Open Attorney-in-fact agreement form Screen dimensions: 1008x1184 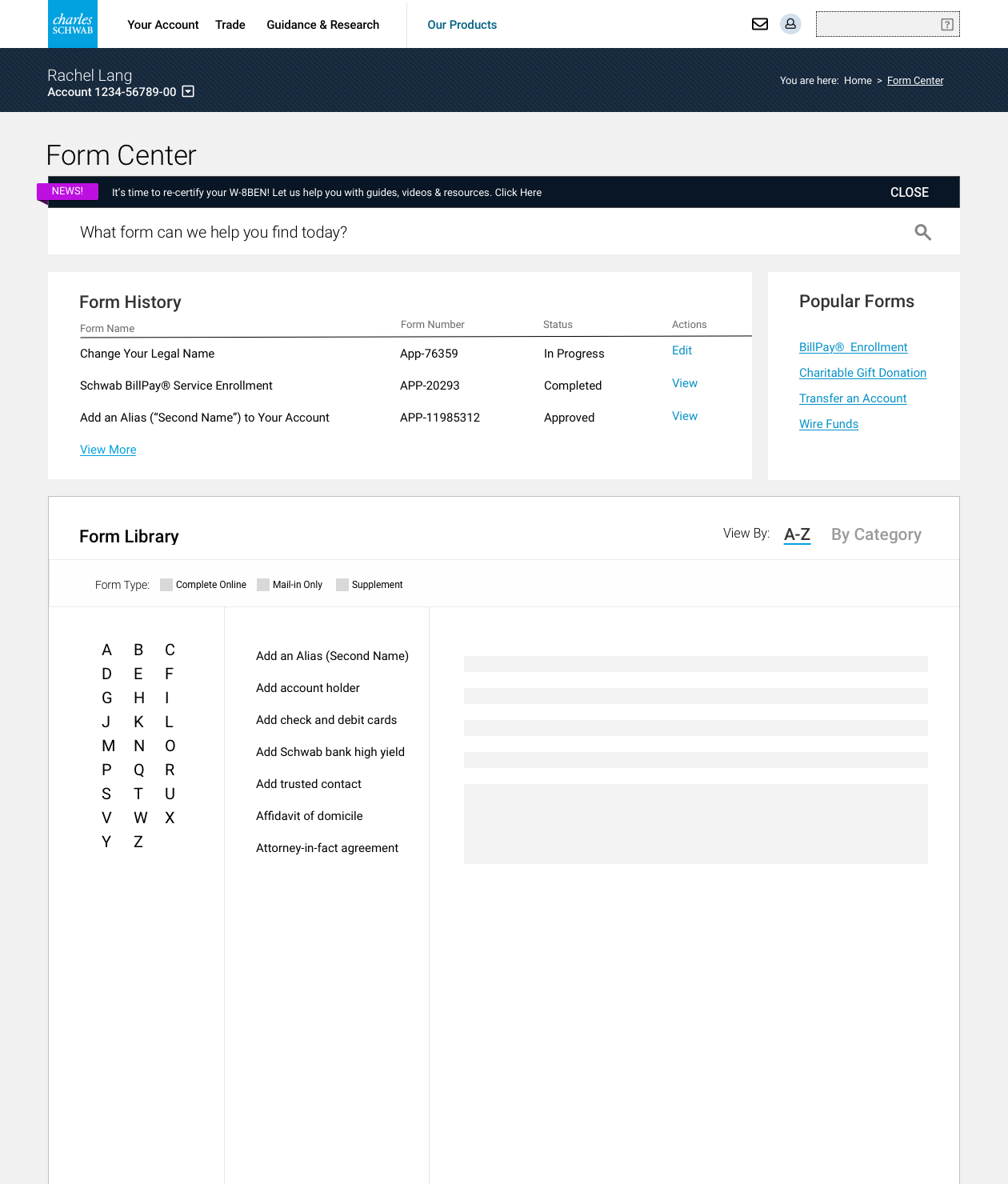coord(327,848)
